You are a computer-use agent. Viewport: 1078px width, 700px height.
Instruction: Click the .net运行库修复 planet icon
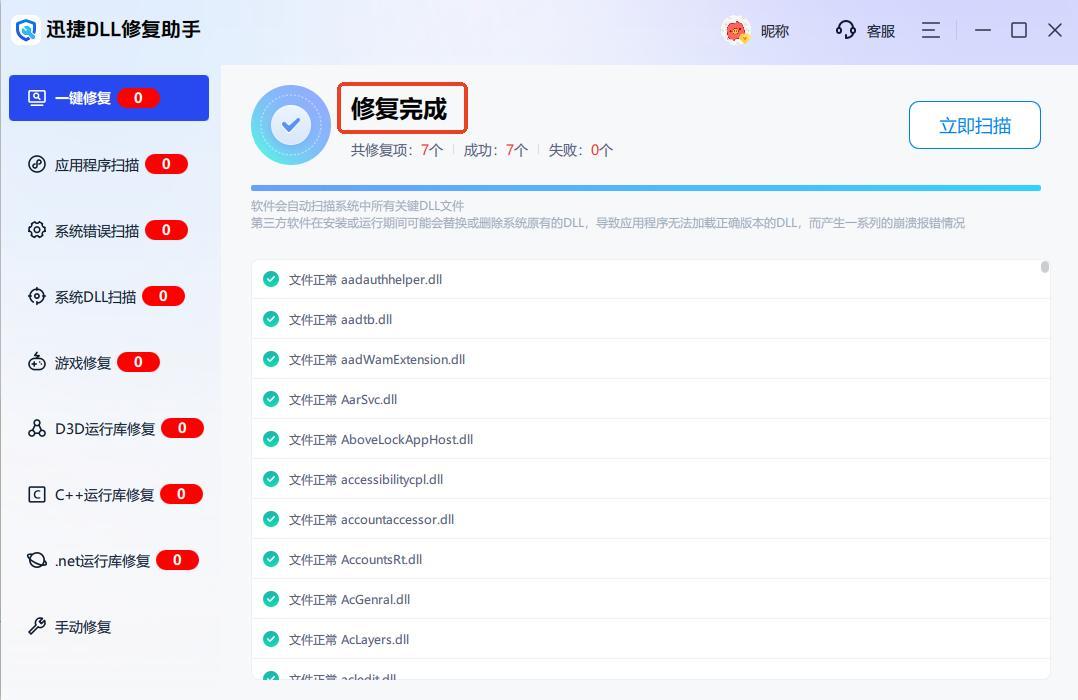click(37, 560)
